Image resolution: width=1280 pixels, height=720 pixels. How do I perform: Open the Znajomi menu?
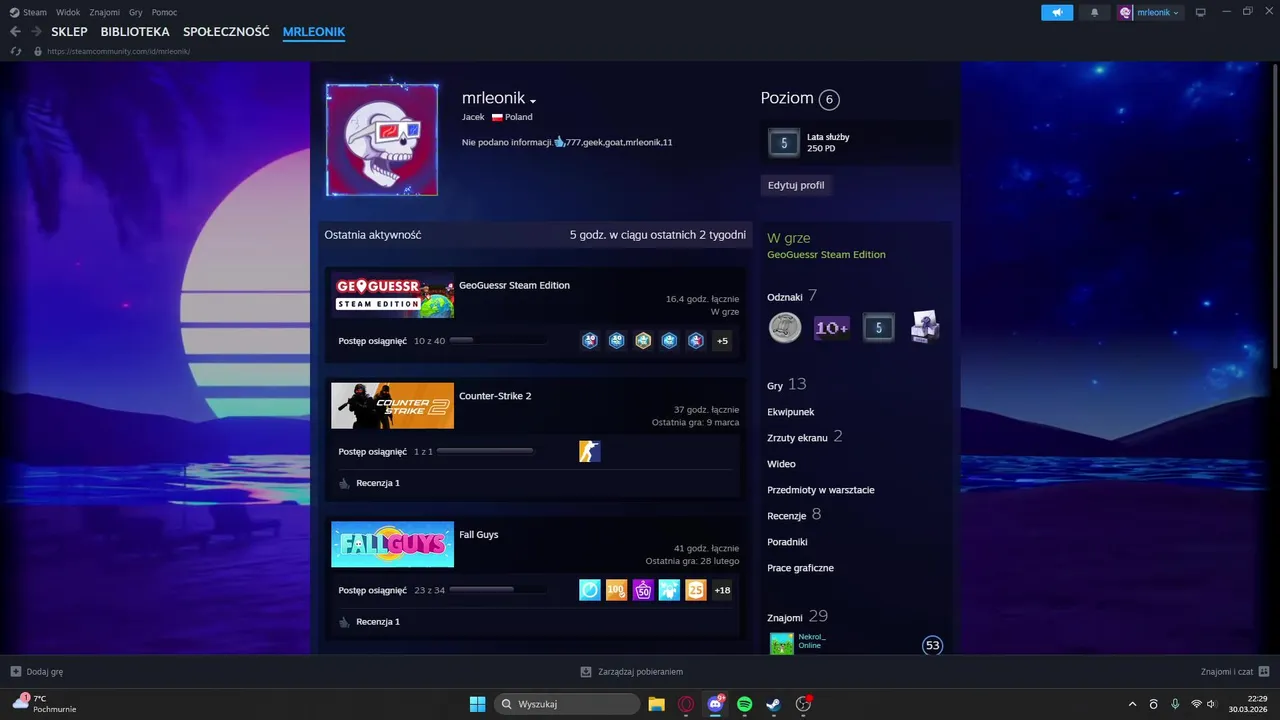pyautogui.click(x=104, y=12)
